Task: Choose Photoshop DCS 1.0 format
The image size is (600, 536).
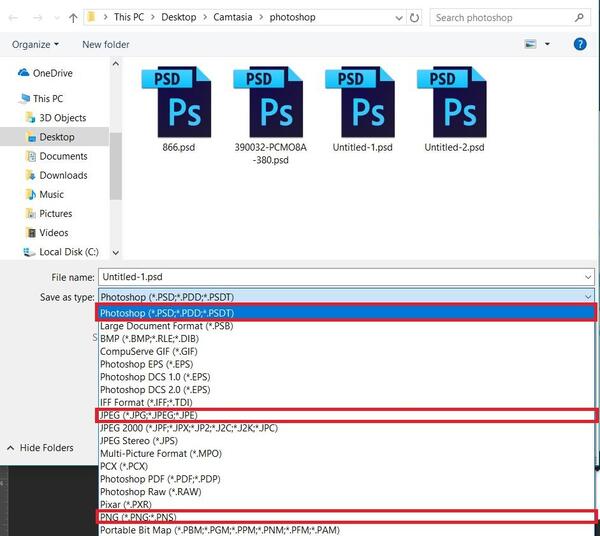Action: point(346,377)
